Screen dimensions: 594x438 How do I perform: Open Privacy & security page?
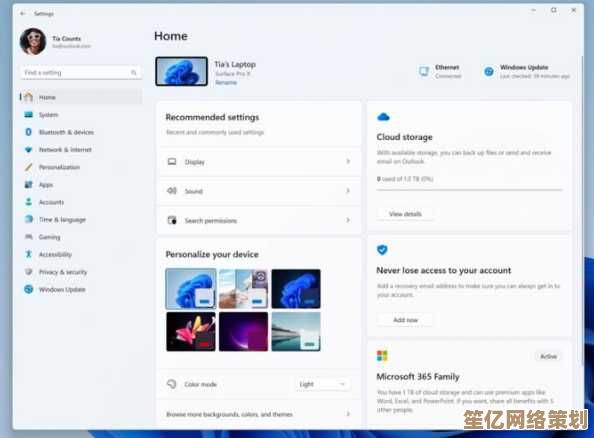81,272
